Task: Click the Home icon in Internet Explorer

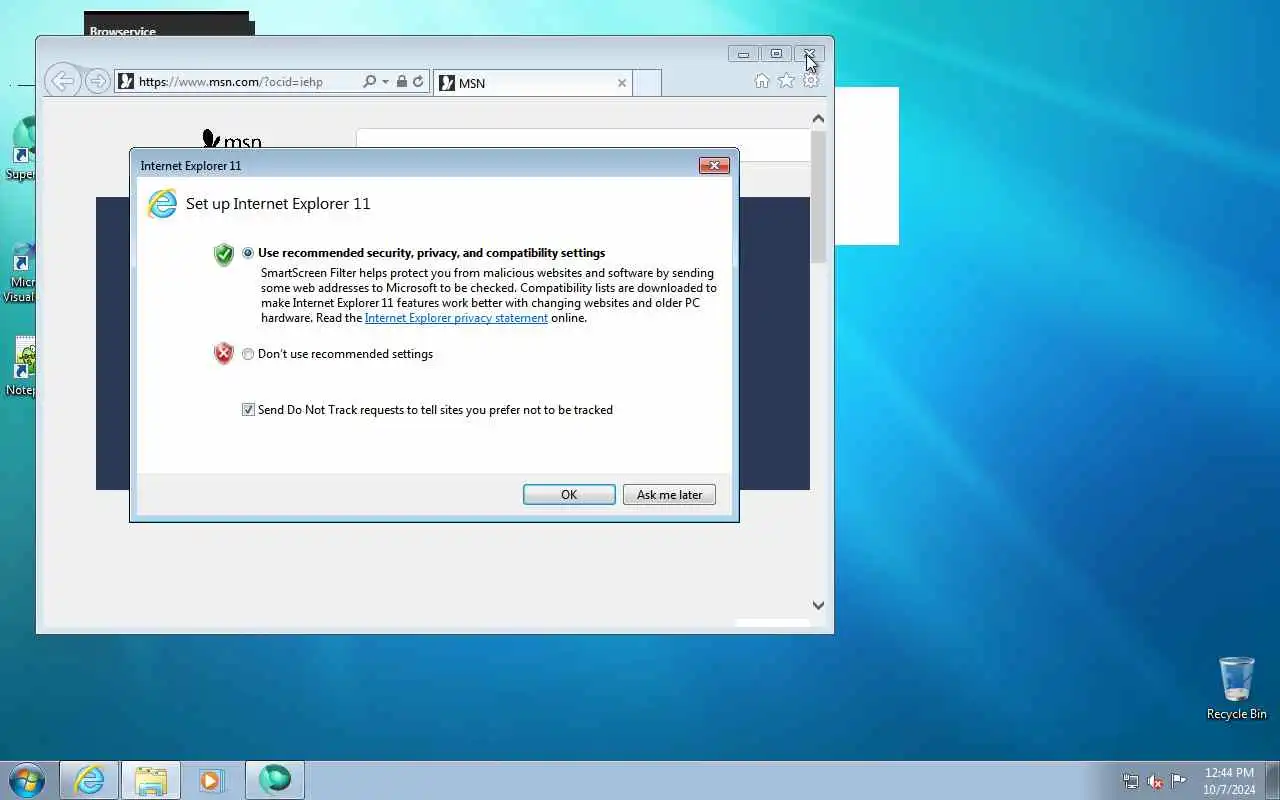Action: (x=762, y=81)
